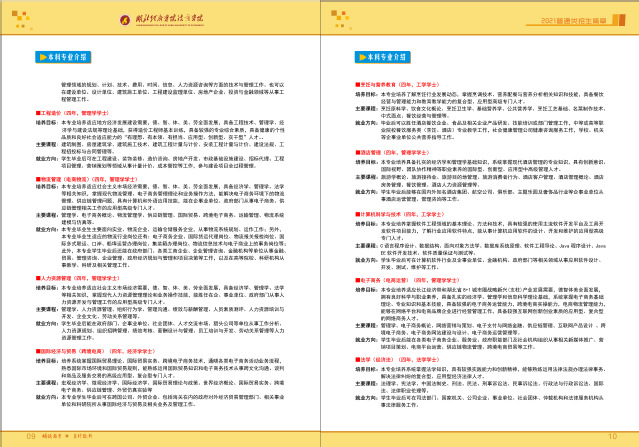Image resolution: width=639 pixels, height=447 pixels.
Task: Click the university emblem logo in header
Action: pos(124,20)
